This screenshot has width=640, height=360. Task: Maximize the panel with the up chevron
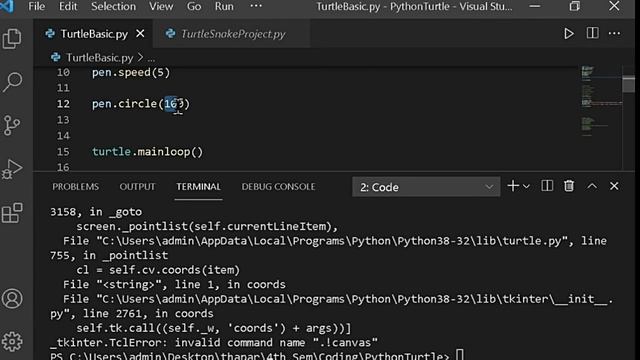[x=592, y=186]
